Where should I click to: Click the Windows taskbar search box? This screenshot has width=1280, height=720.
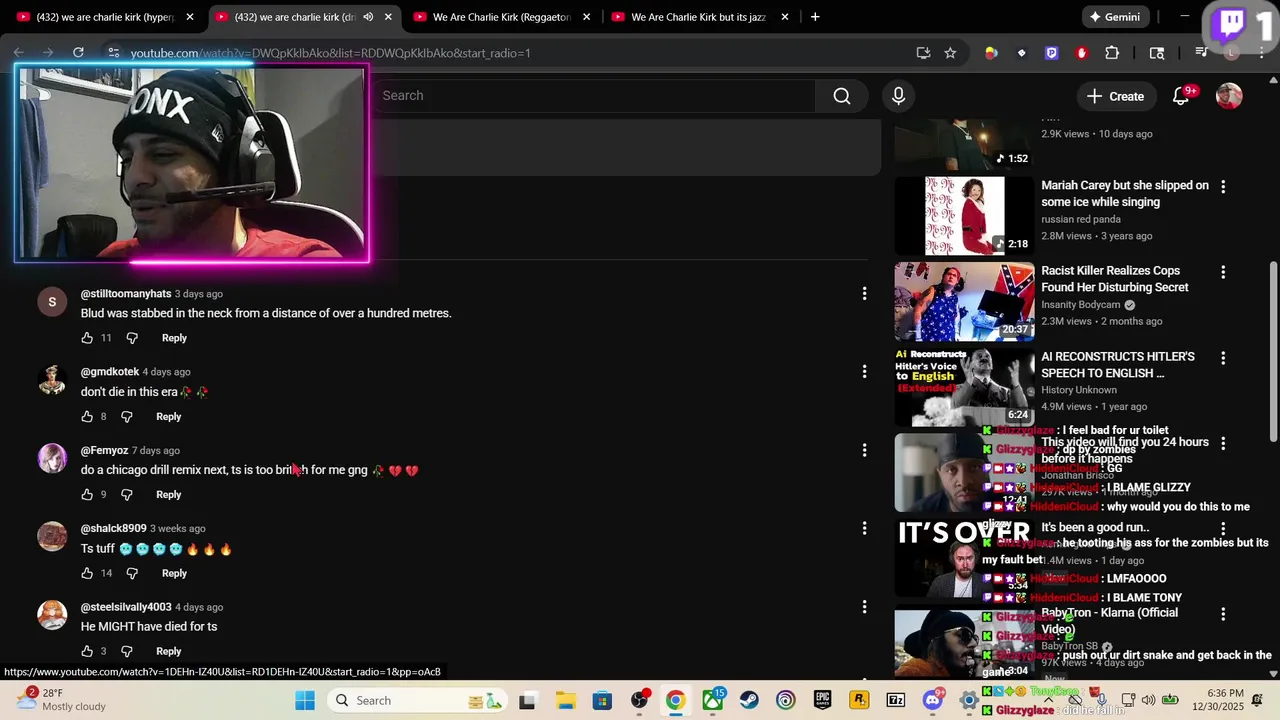pyautogui.click(x=418, y=700)
